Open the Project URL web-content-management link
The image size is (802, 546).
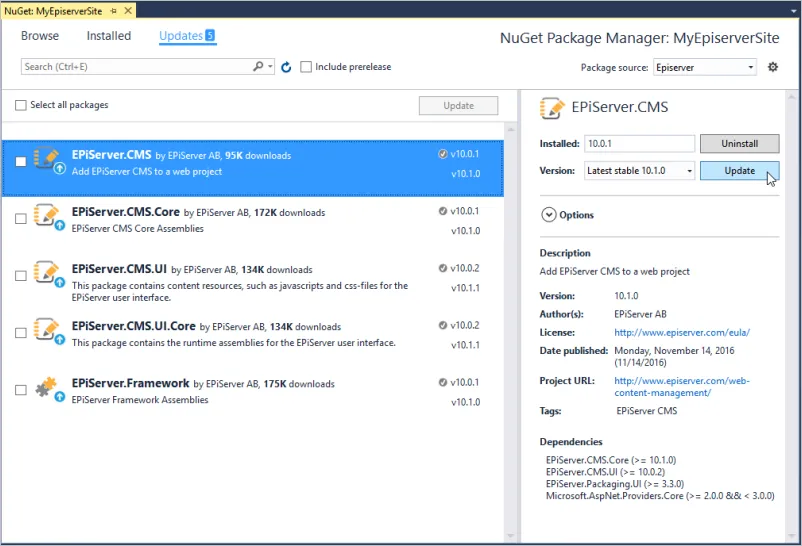click(682, 387)
